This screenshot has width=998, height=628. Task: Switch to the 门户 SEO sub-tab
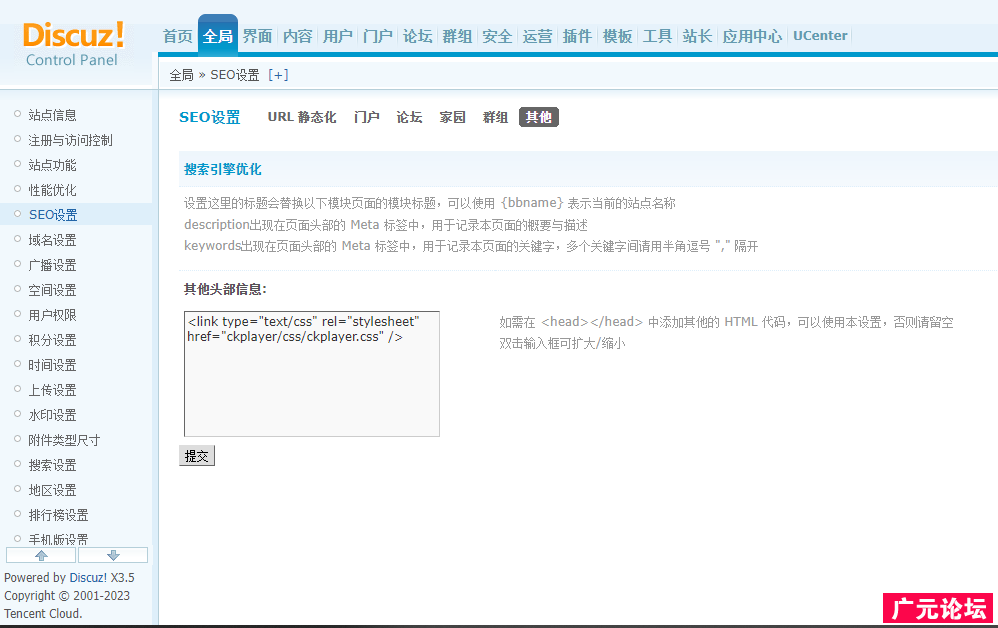click(x=366, y=117)
